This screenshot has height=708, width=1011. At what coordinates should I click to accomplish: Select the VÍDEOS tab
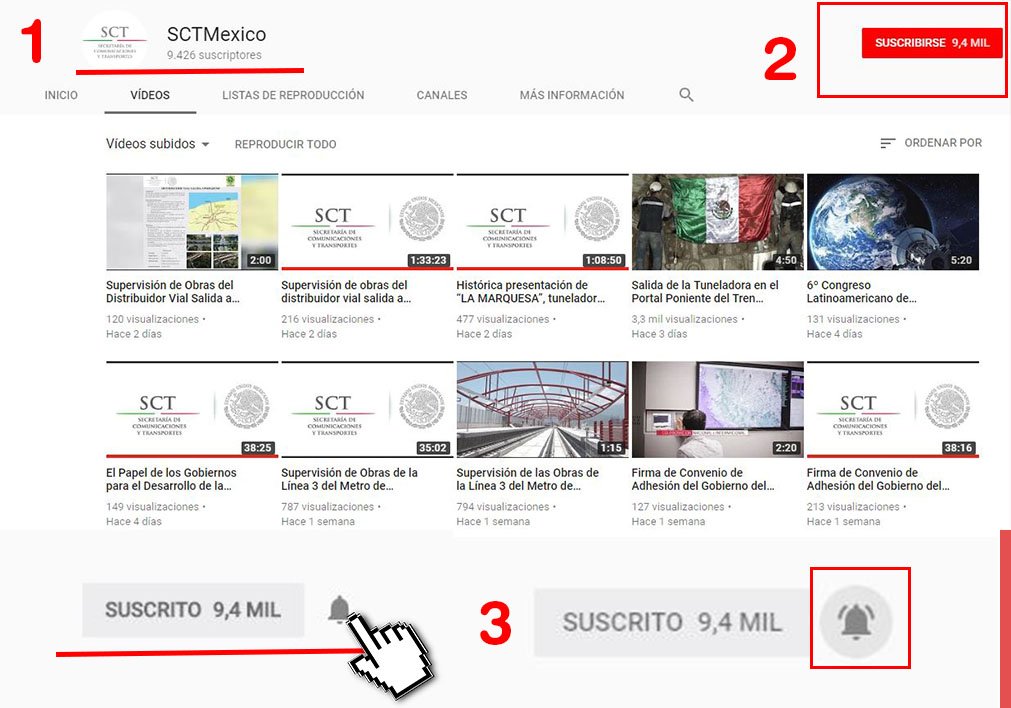coord(150,95)
